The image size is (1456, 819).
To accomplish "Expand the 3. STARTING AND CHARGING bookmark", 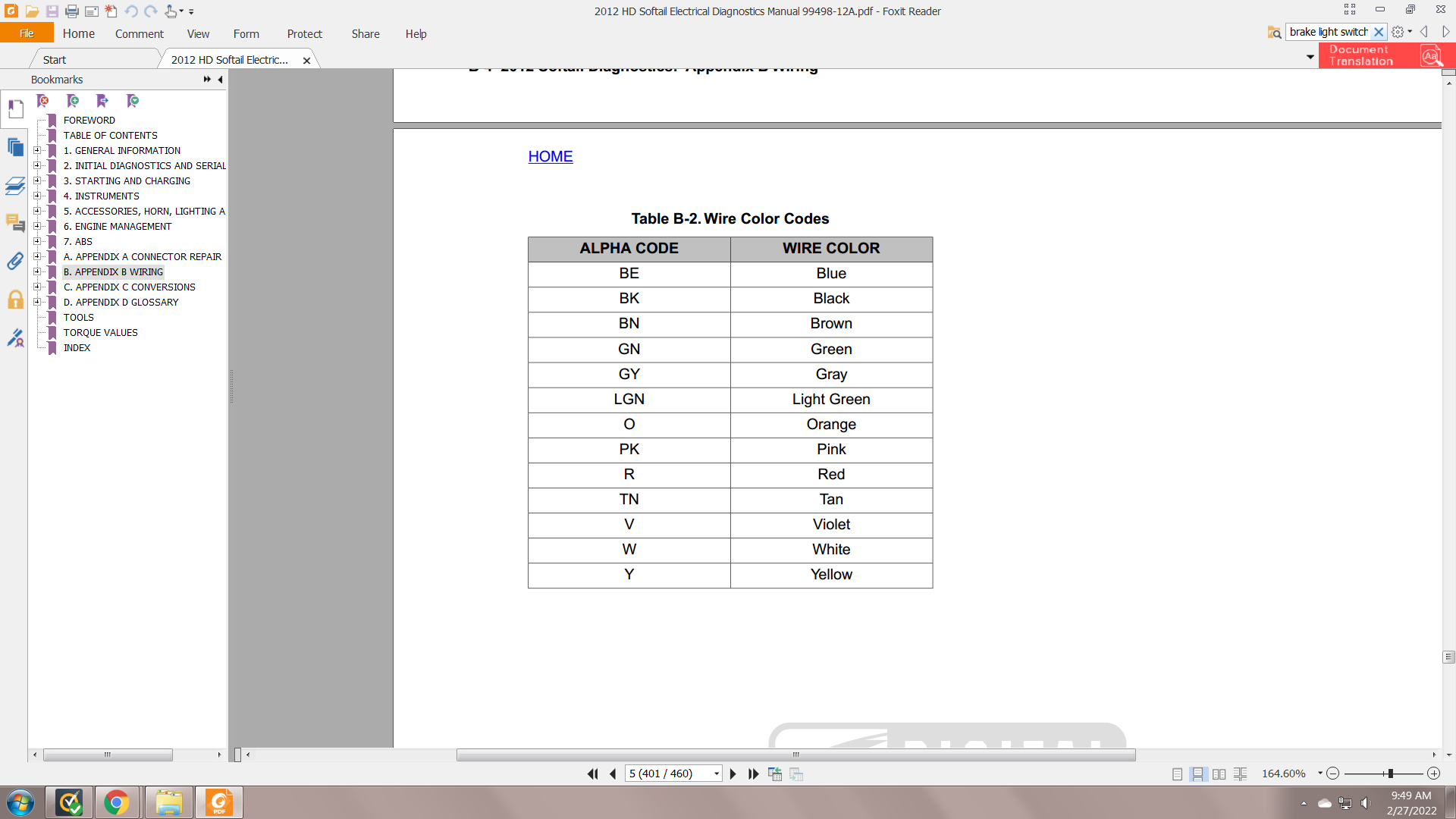I will click(36, 180).
